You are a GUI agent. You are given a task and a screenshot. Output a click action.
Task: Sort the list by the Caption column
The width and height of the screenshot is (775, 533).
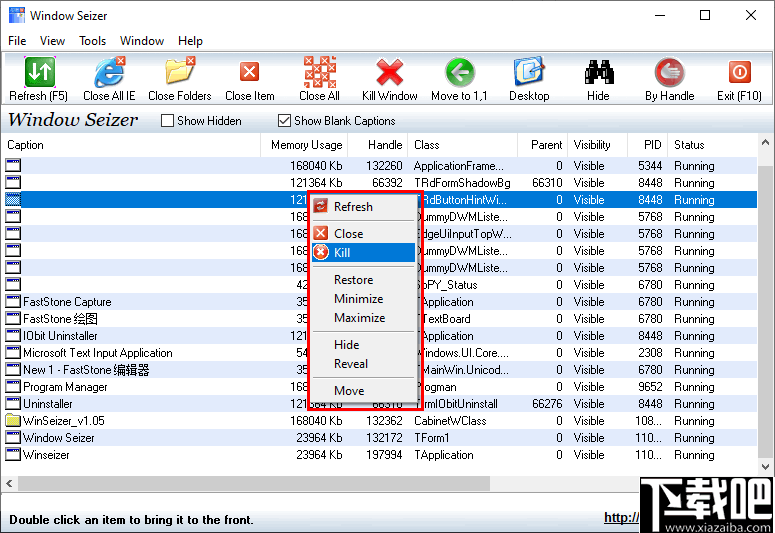tap(131, 145)
